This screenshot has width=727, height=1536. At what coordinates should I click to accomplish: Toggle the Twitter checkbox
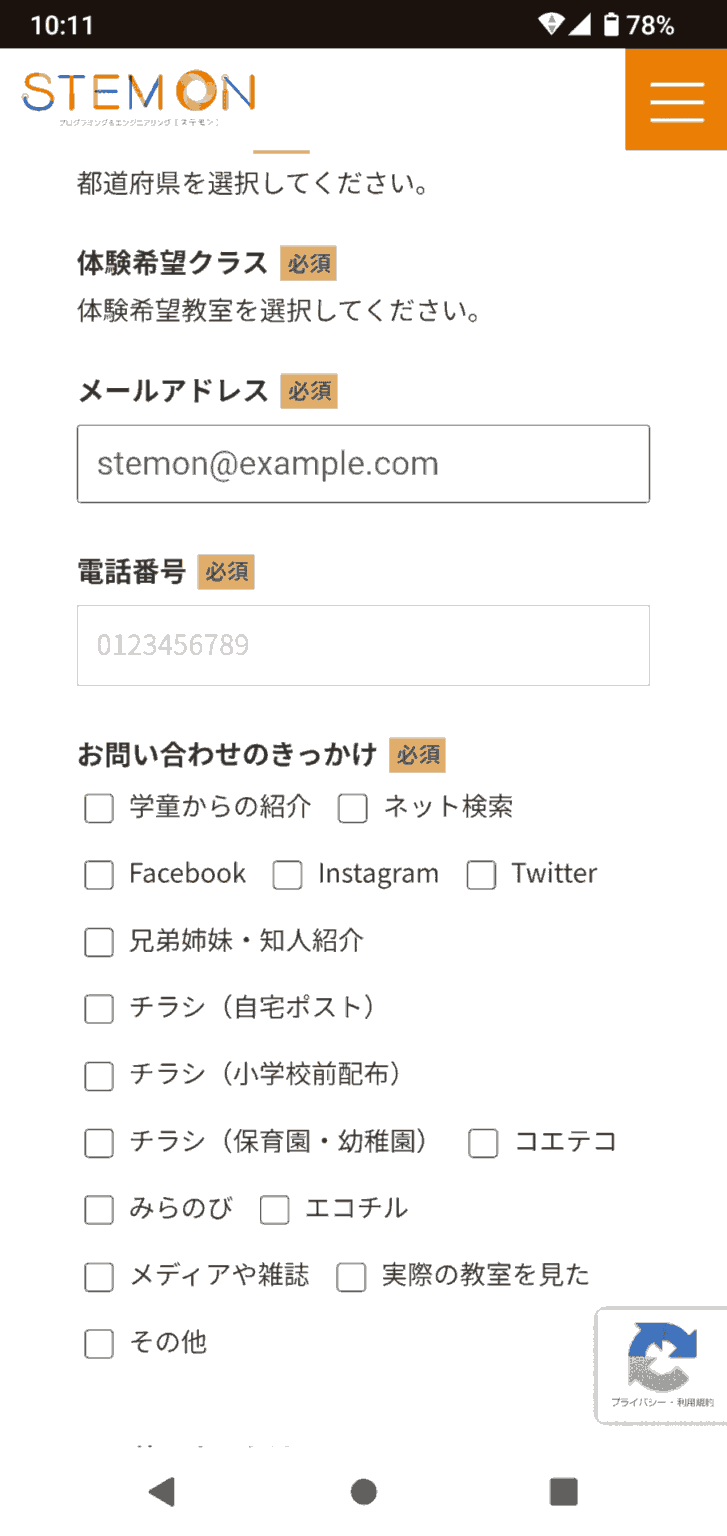481,875
